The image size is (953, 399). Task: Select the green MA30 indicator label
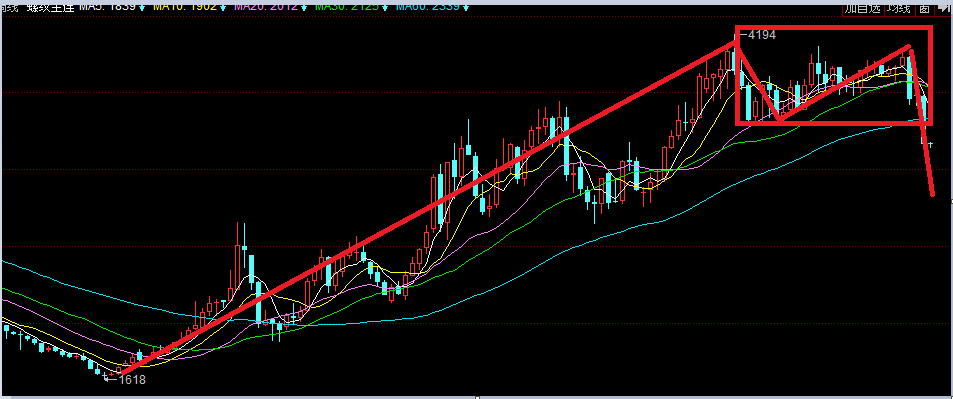pyautogui.click(x=347, y=6)
